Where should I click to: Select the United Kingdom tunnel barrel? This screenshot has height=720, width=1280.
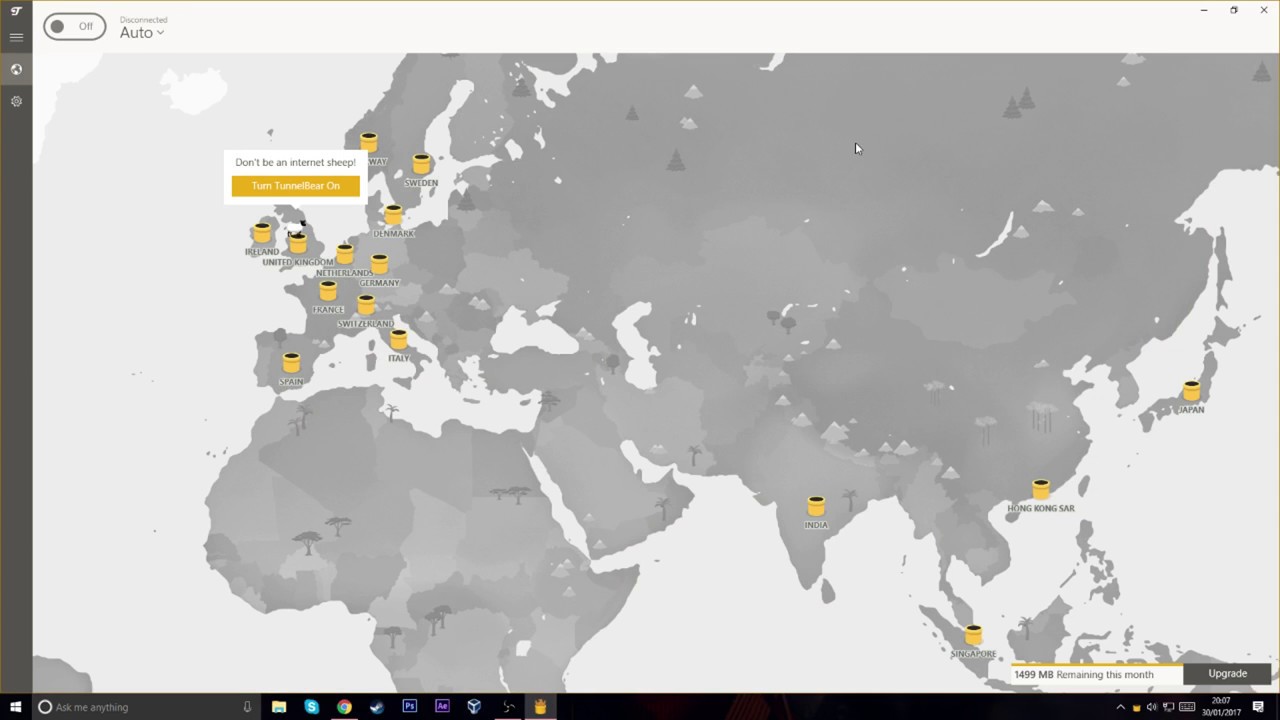pos(297,243)
